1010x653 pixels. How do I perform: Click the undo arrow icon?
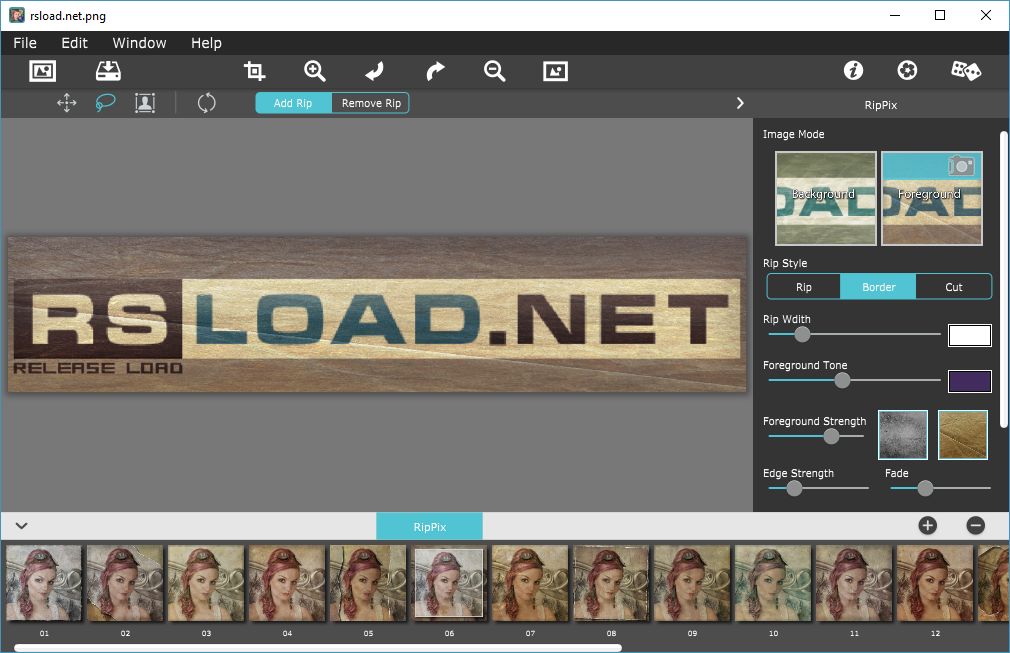coord(374,71)
